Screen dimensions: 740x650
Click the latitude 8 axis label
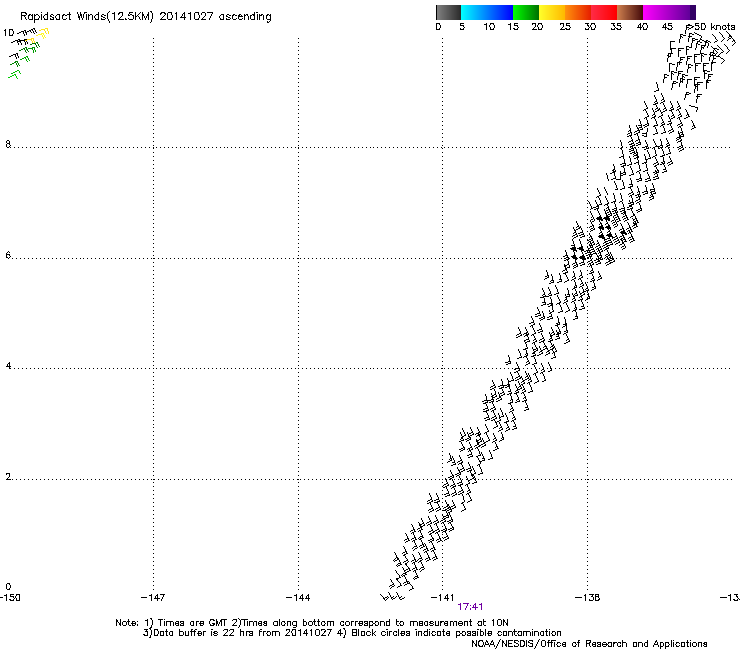[8, 144]
